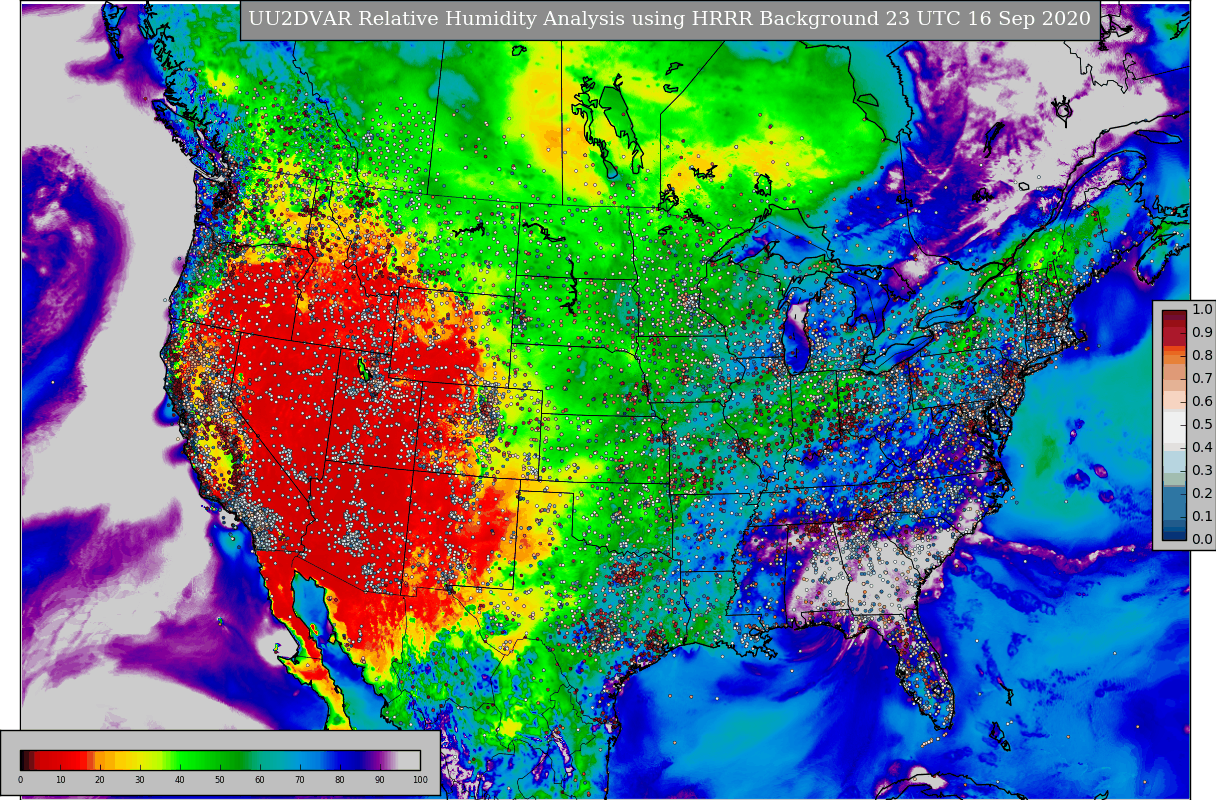Click the "30" tick label on the humidity colorbar
Image resolution: width=1216 pixels, height=800 pixels.
(x=140, y=780)
